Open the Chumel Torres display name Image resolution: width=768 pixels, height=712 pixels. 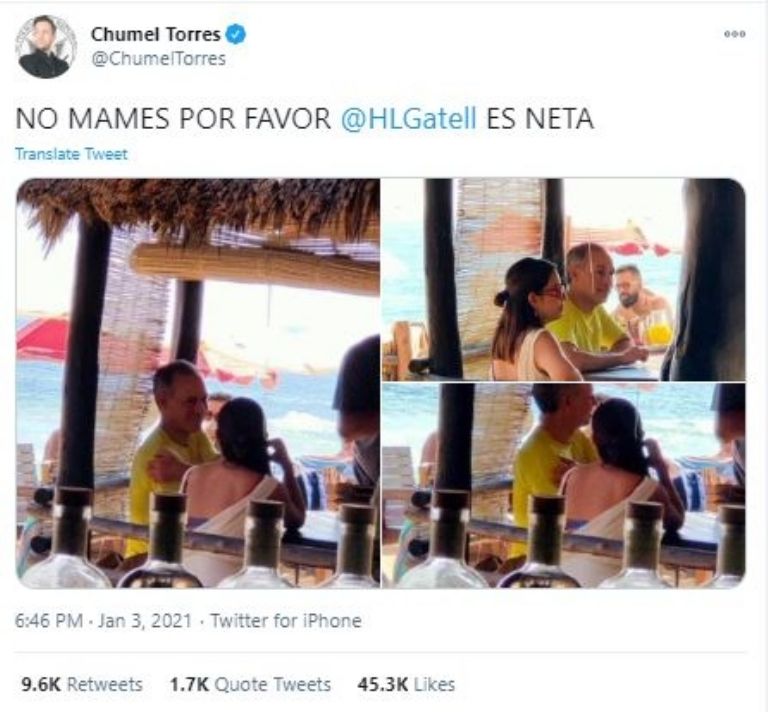(x=156, y=34)
